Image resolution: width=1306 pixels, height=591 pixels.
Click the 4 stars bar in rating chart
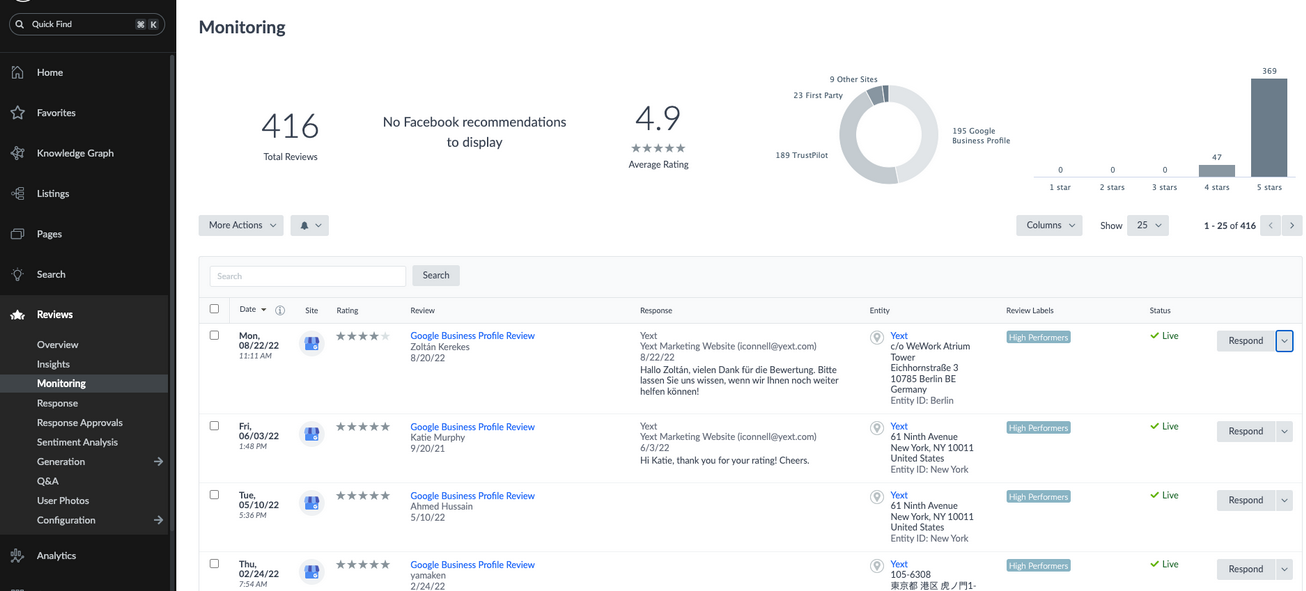[x=1217, y=171]
